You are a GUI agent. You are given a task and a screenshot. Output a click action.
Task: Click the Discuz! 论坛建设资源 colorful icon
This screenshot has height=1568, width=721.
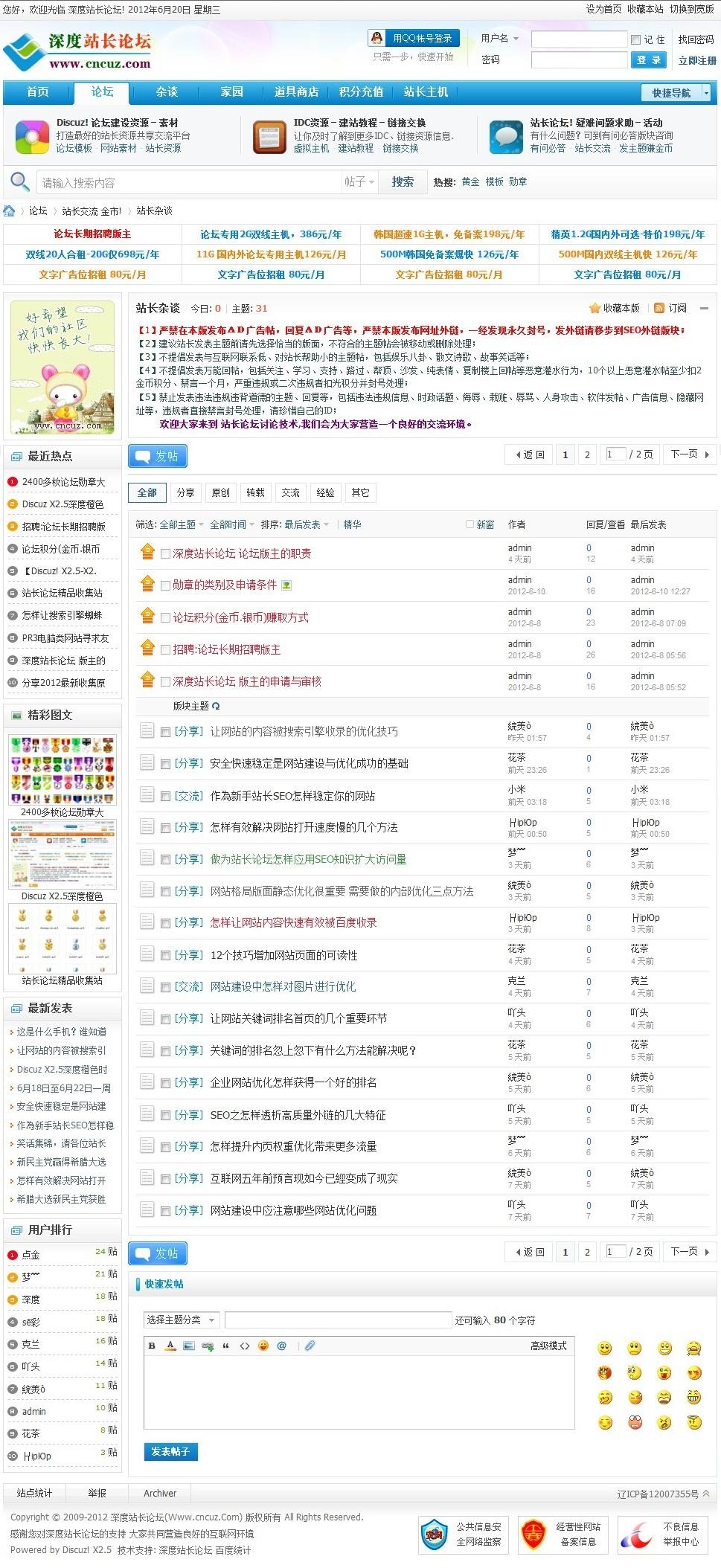pyautogui.click(x=32, y=137)
